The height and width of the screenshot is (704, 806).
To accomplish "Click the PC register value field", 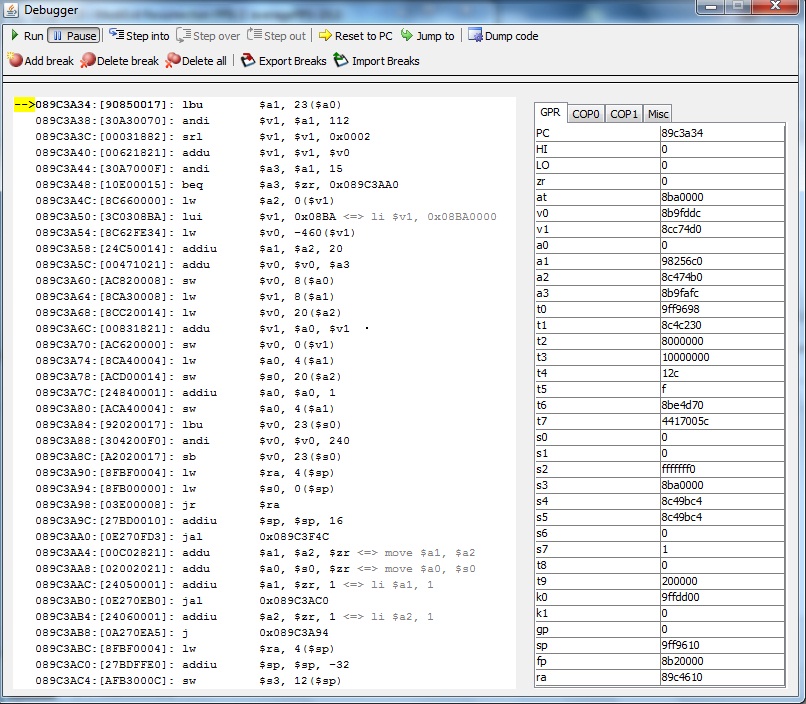I will click(x=720, y=133).
